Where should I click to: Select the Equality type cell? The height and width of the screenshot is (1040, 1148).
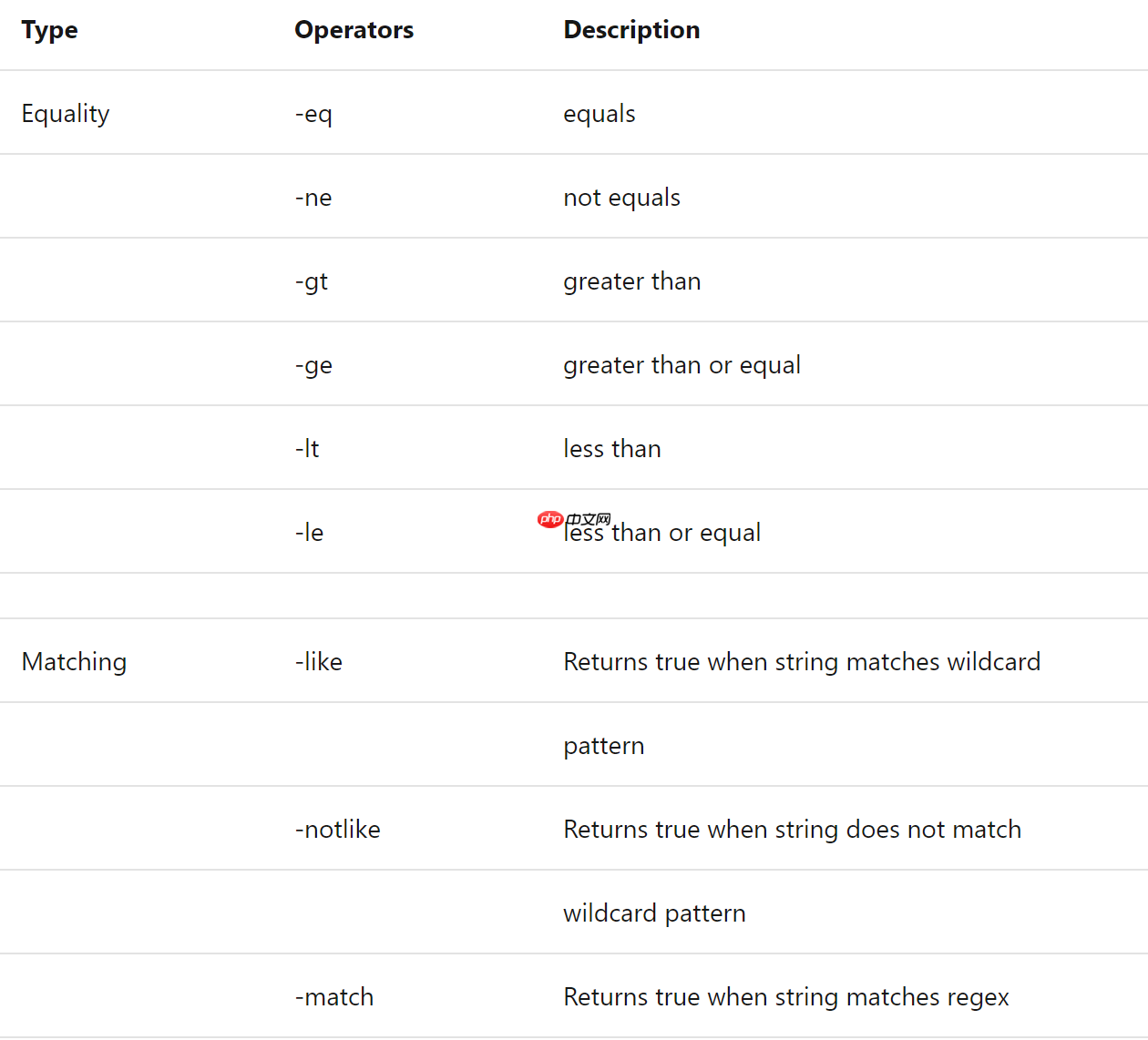coord(66,114)
